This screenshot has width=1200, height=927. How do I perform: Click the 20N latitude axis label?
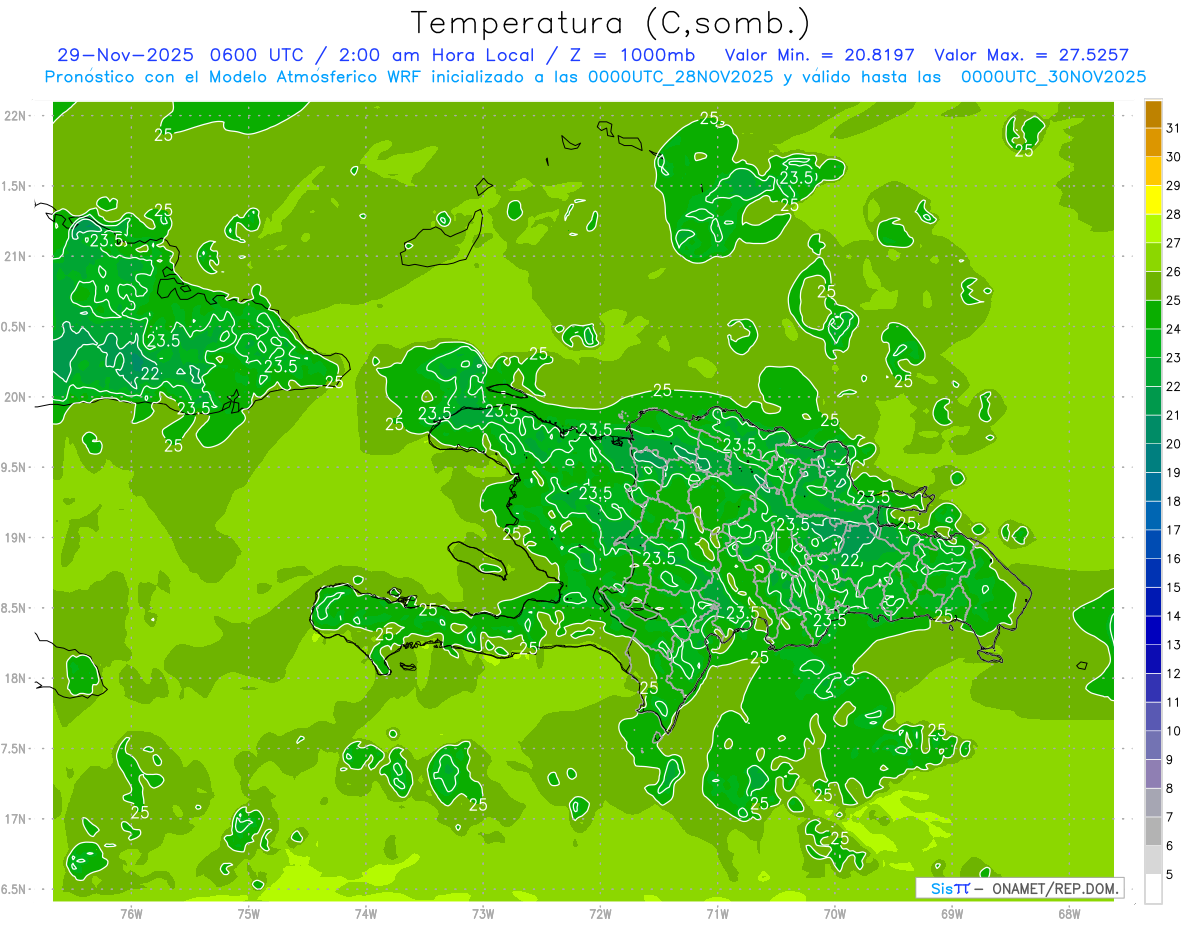pyautogui.click(x=15, y=397)
